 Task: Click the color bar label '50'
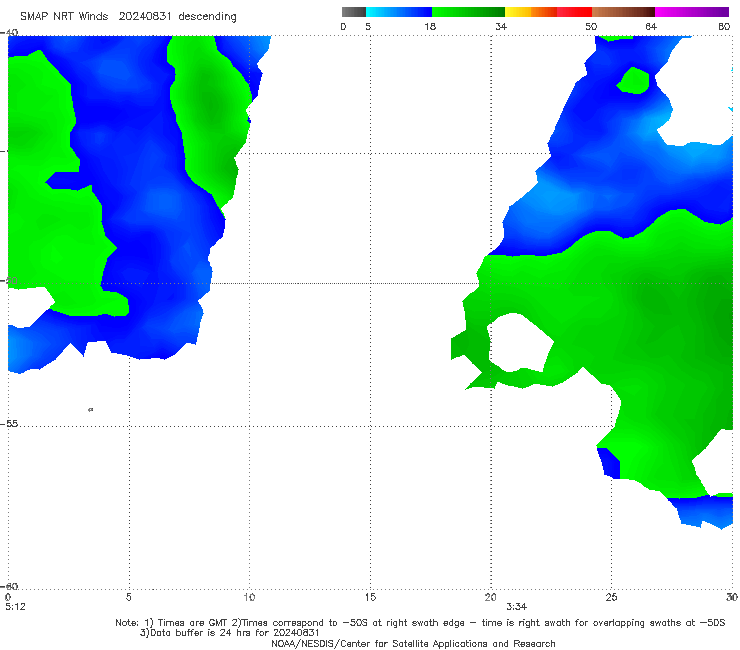(591, 26)
